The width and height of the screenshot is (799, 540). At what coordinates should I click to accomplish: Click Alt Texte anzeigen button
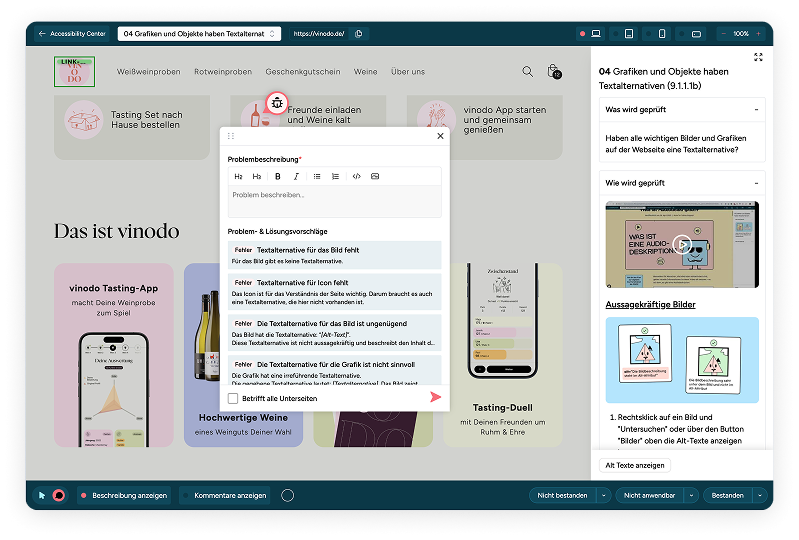click(x=635, y=465)
